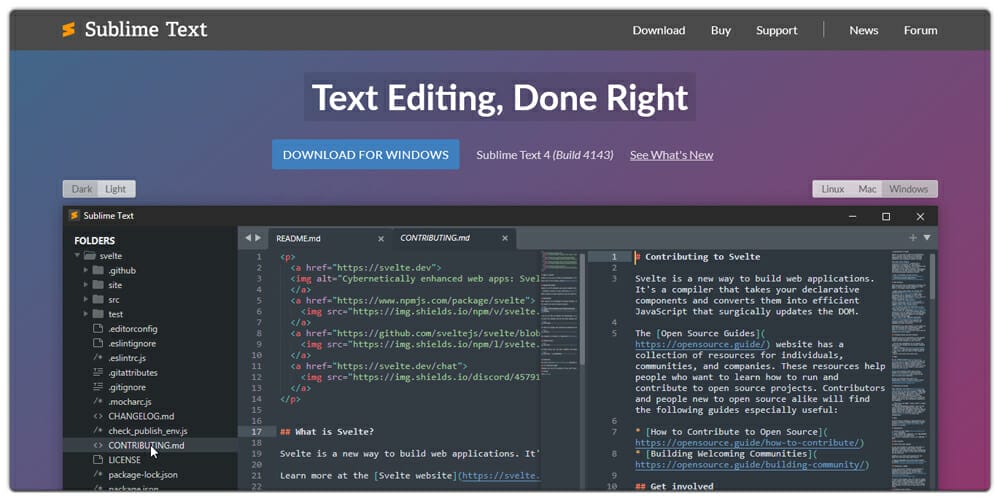Click the Sublime Text logo icon in header
The image size is (1000, 500).
point(69,29)
